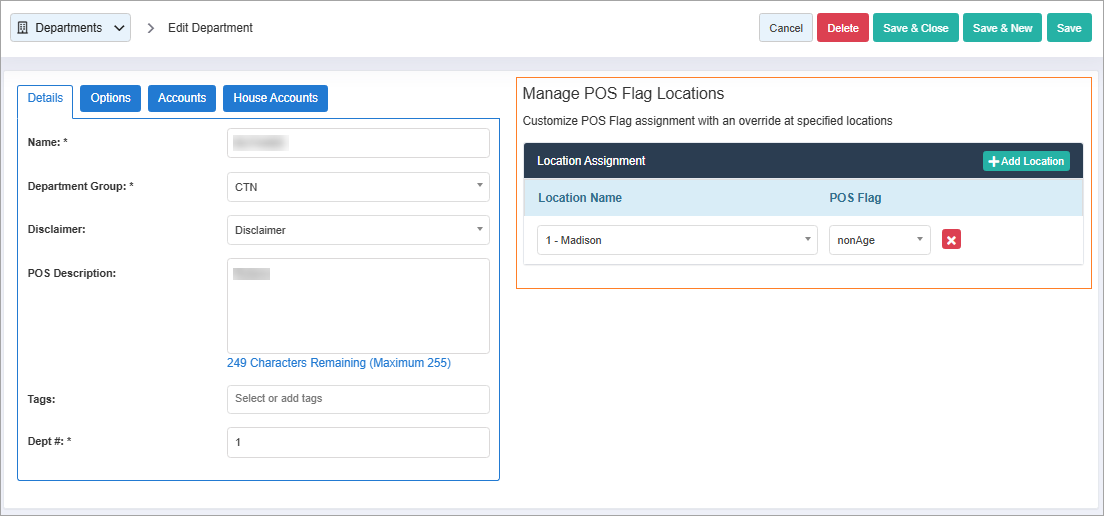The width and height of the screenshot is (1104, 516).
Task: Click into the Tags input field
Action: pyautogui.click(x=358, y=399)
